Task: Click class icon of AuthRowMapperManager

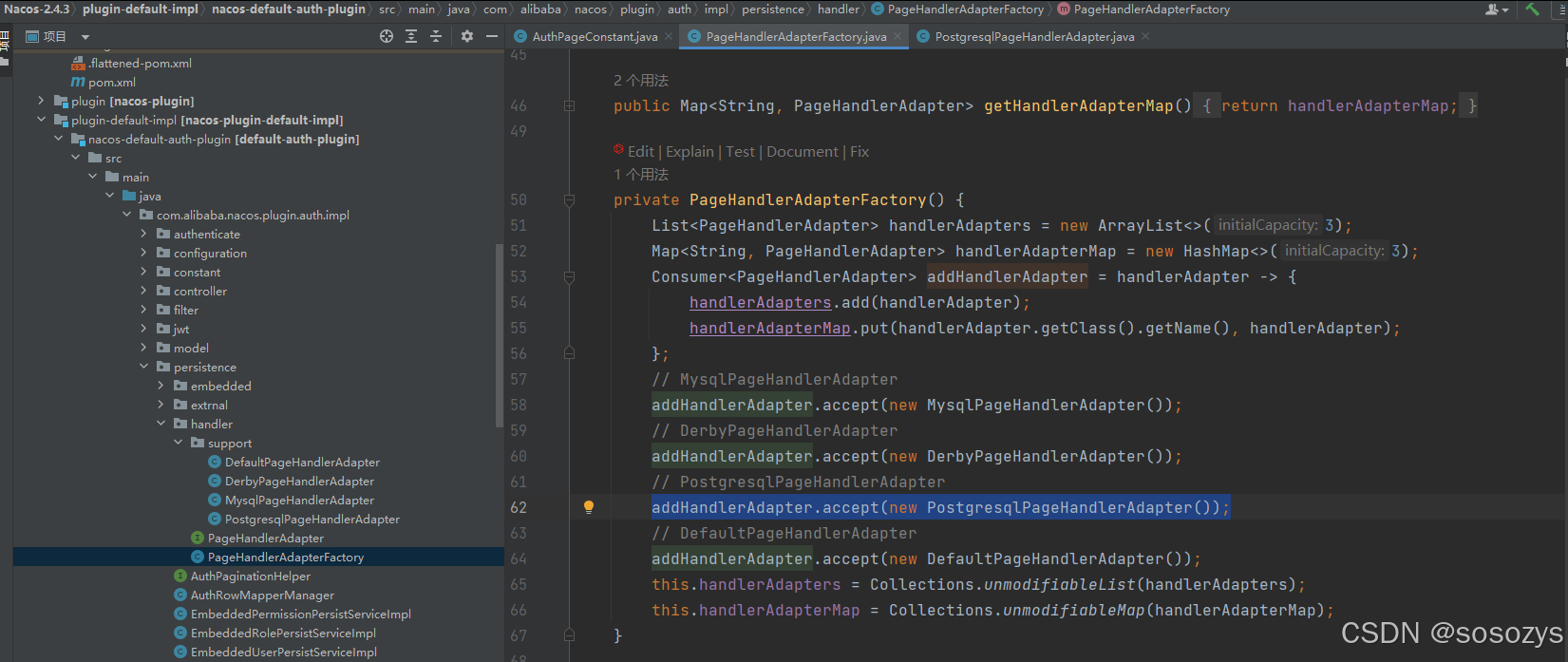Action: tap(180, 596)
